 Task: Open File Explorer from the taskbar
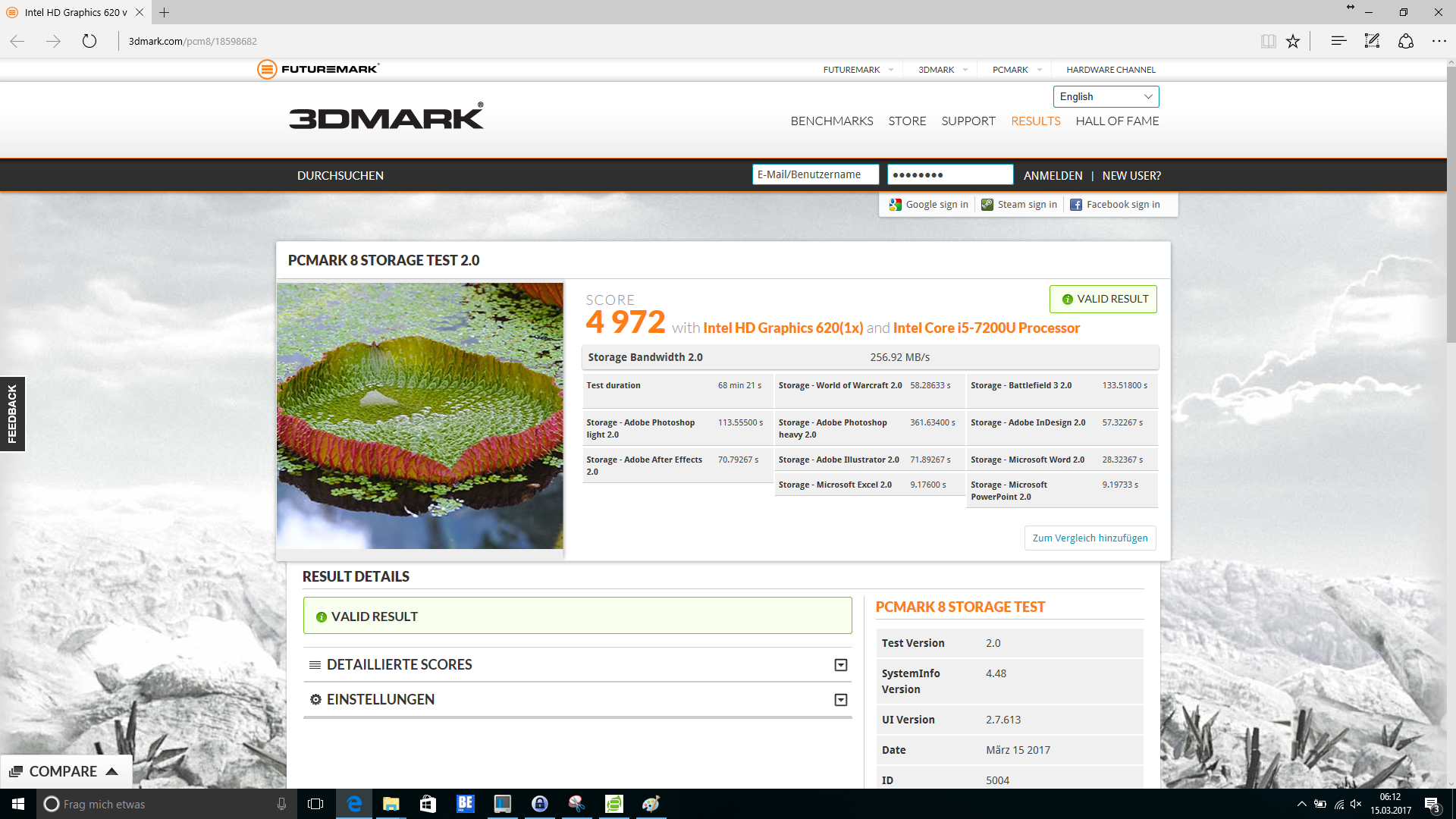[x=391, y=804]
